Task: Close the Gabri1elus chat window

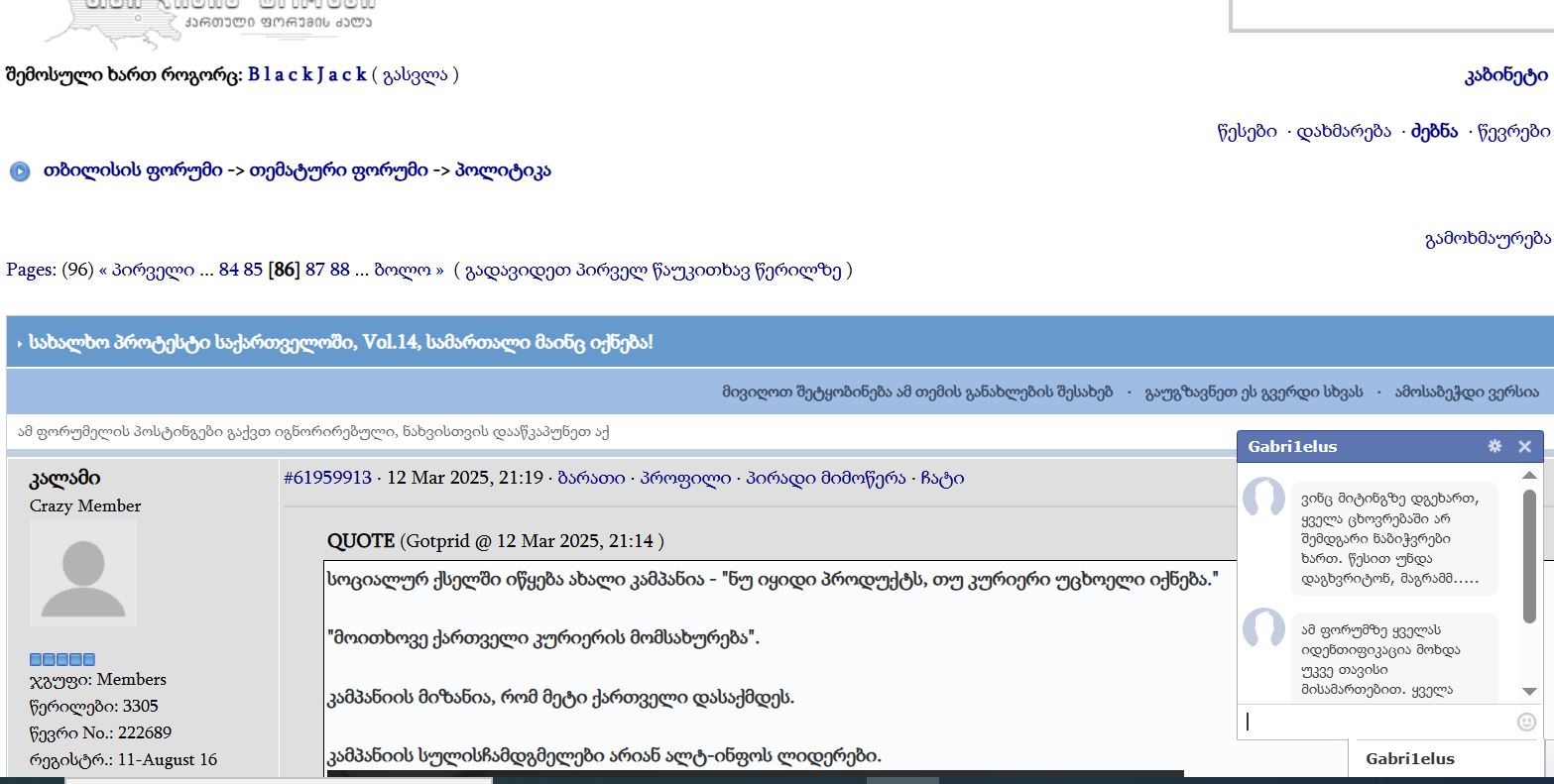Action: coord(1525,447)
